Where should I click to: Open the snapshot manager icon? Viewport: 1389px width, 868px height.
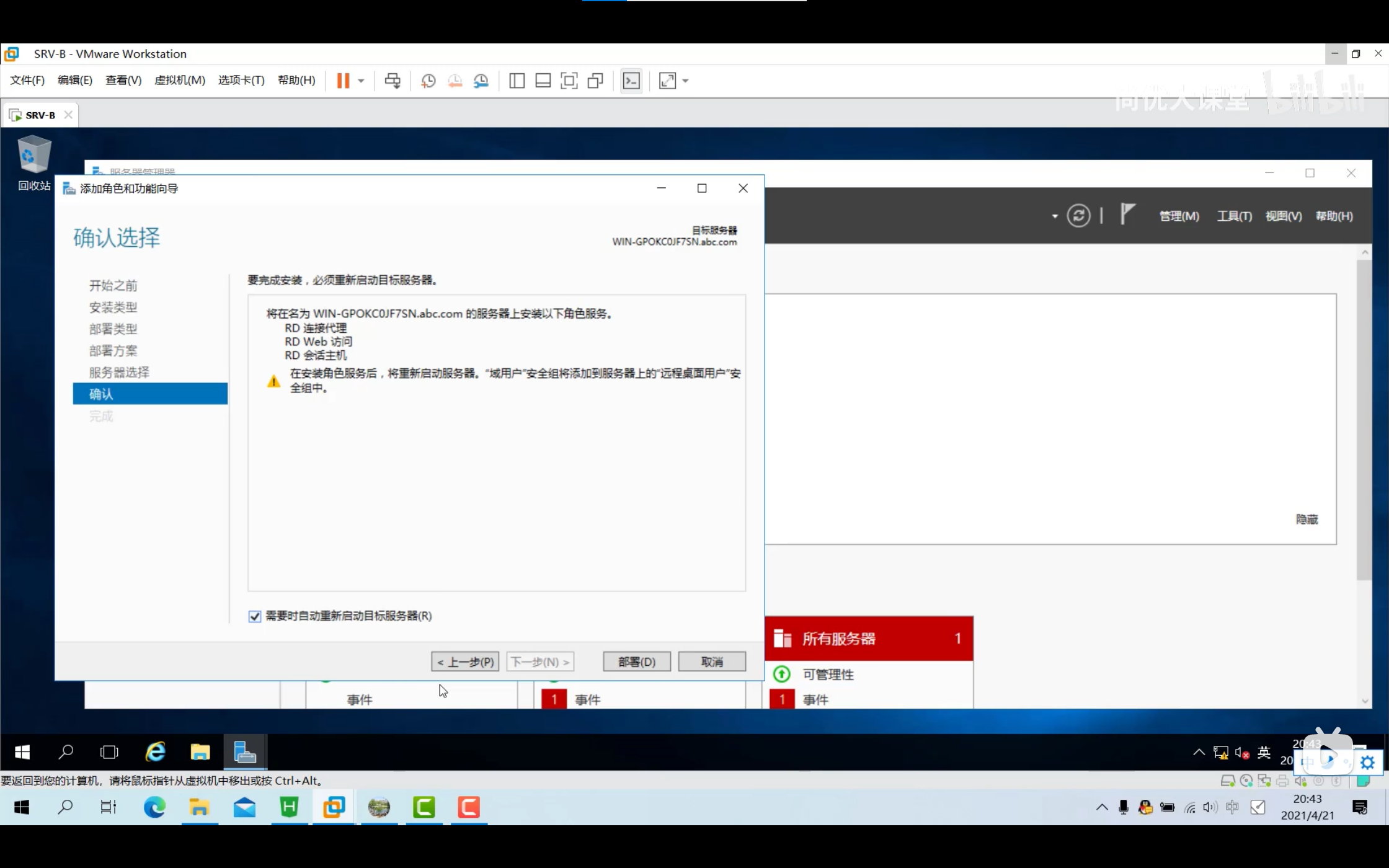coord(481,81)
